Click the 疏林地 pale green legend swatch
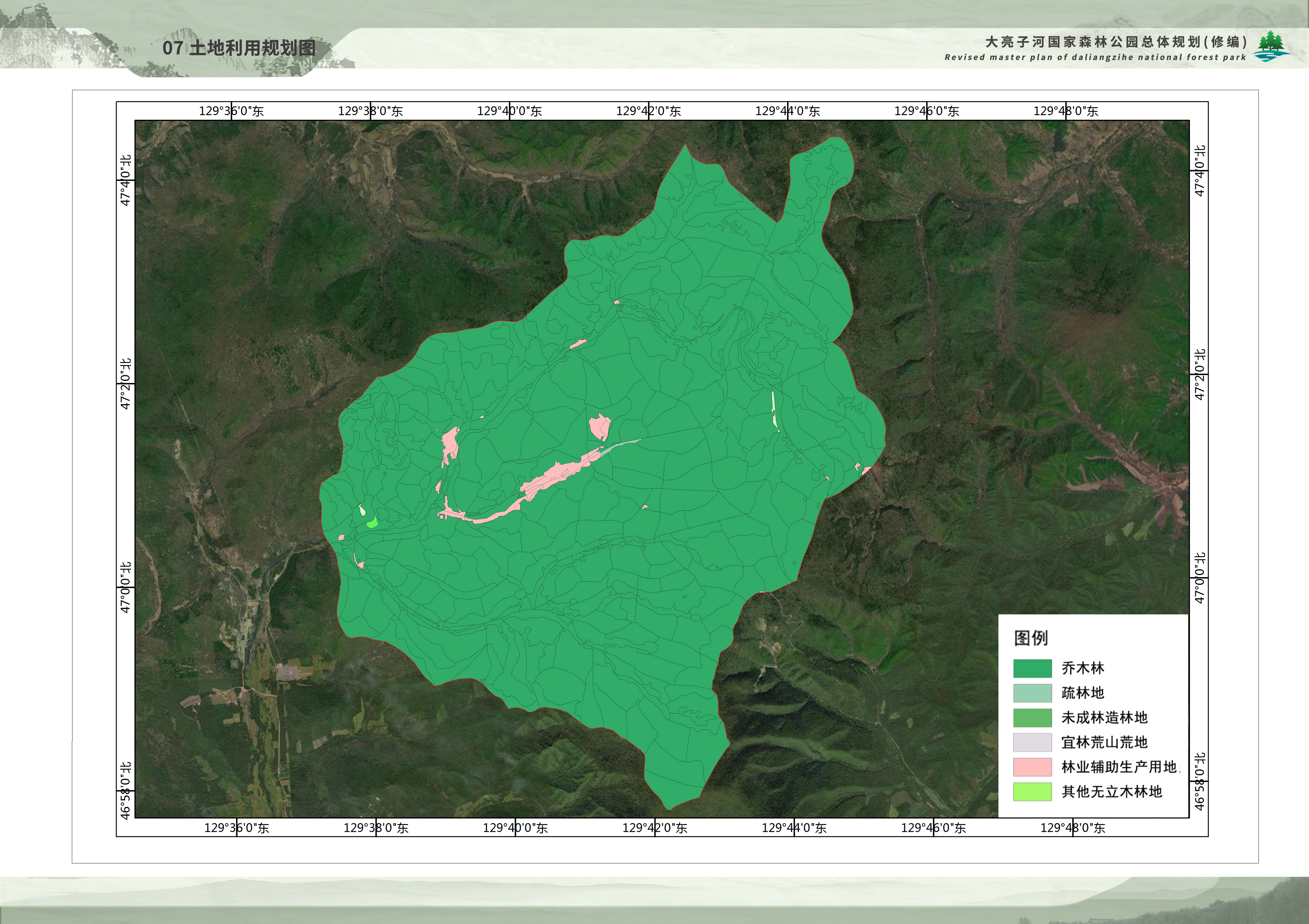Image resolution: width=1309 pixels, height=924 pixels. click(1032, 693)
